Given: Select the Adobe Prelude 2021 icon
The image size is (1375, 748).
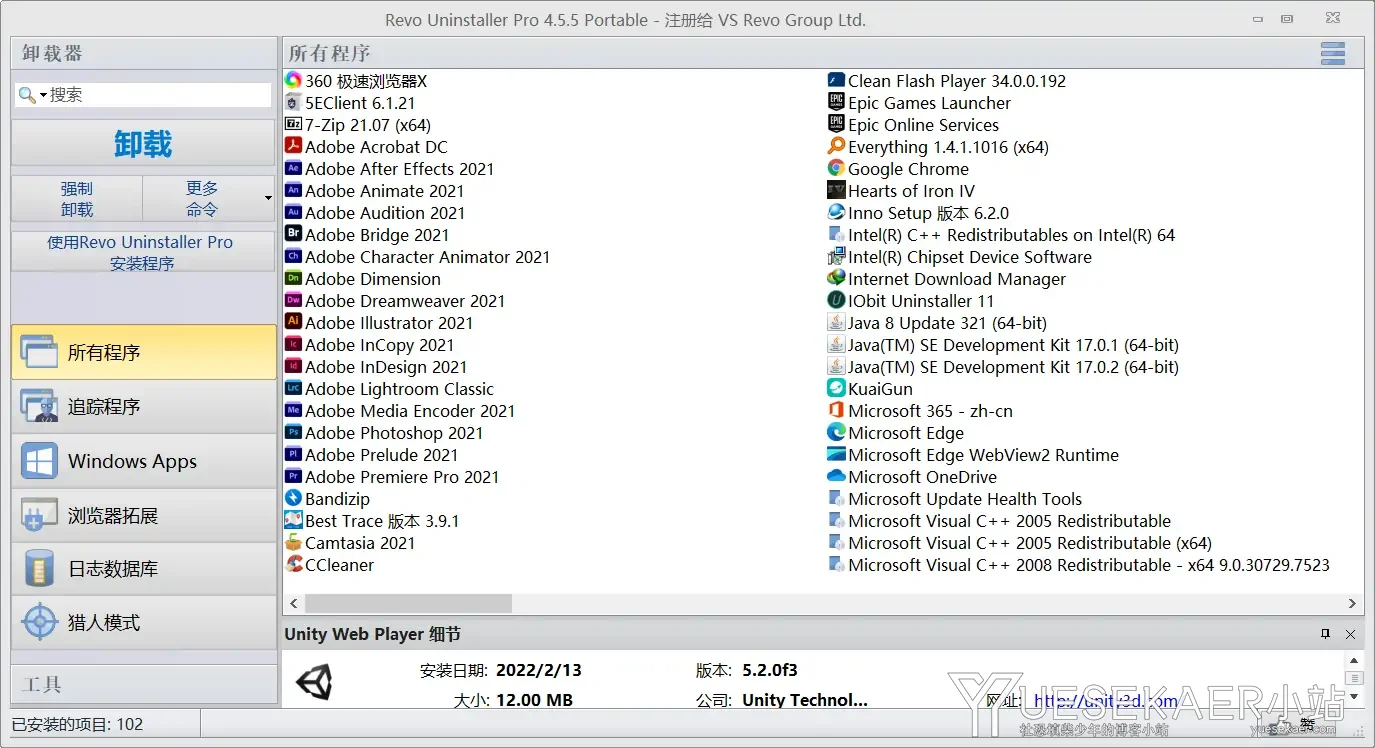Looking at the screenshot, I should click(x=293, y=454).
